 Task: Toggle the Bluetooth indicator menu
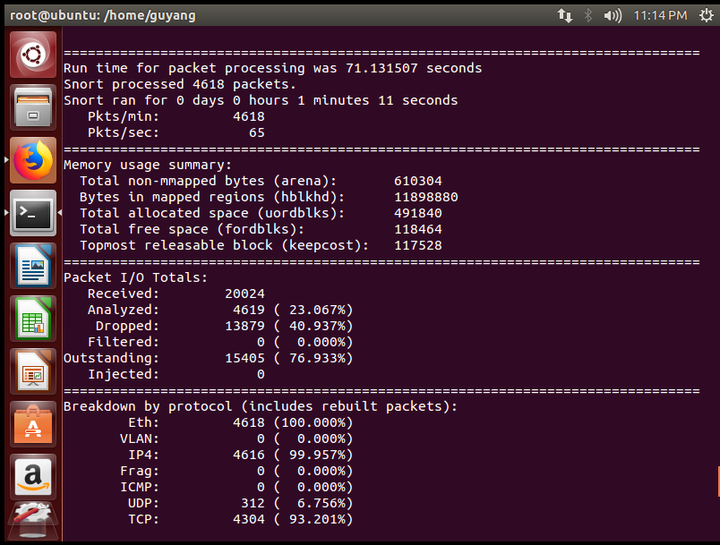coord(588,16)
